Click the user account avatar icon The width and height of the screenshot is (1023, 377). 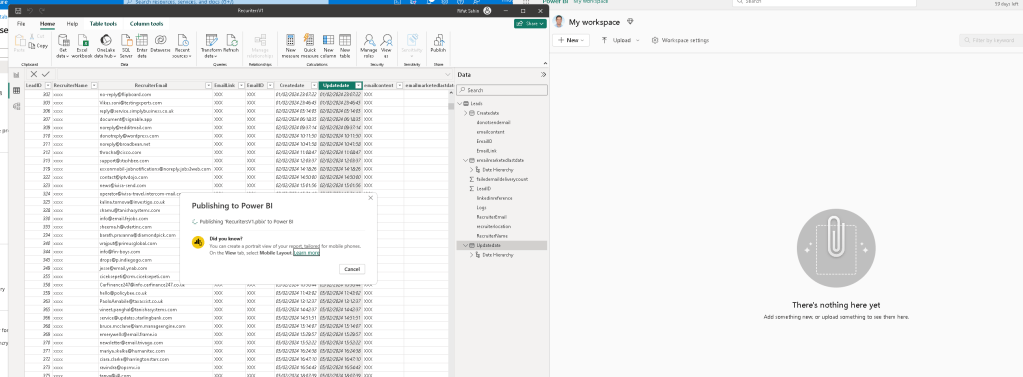pyautogui.click(x=487, y=11)
